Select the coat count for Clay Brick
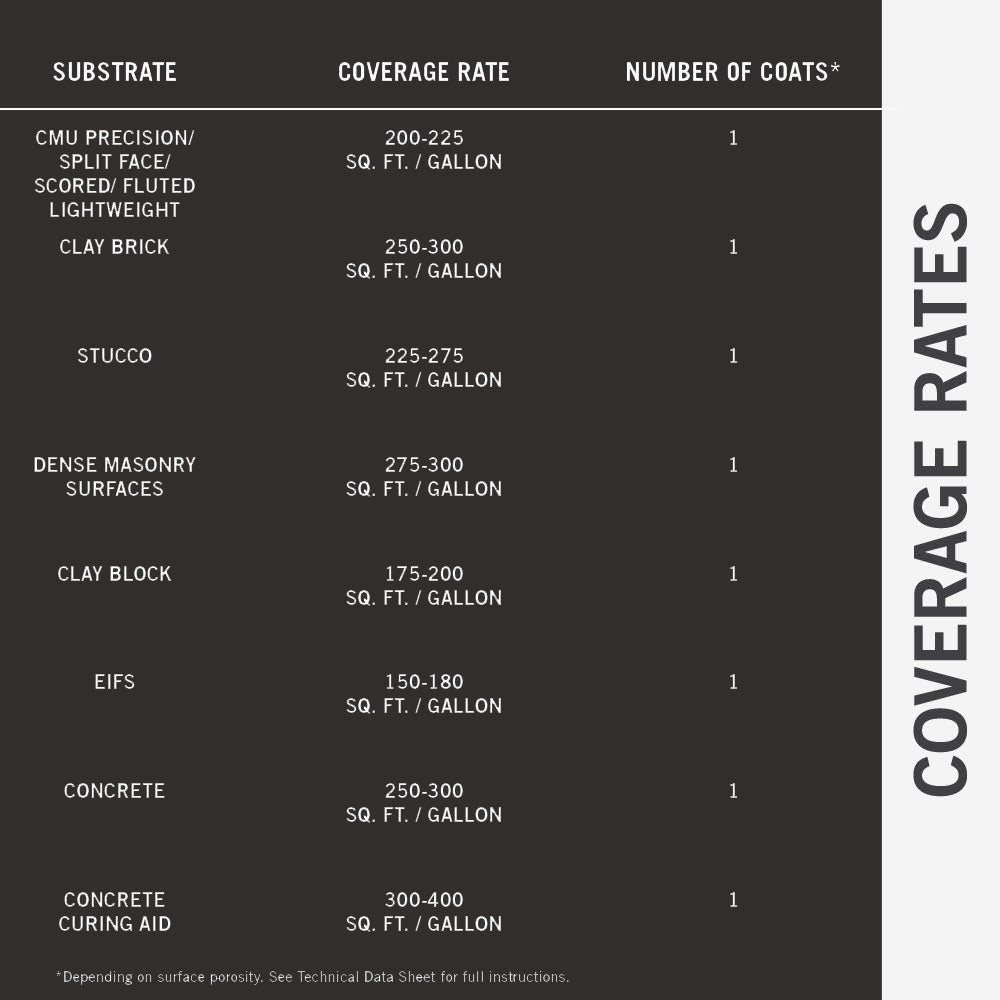Screen dimensions: 1000x1000 tap(733, 247)
